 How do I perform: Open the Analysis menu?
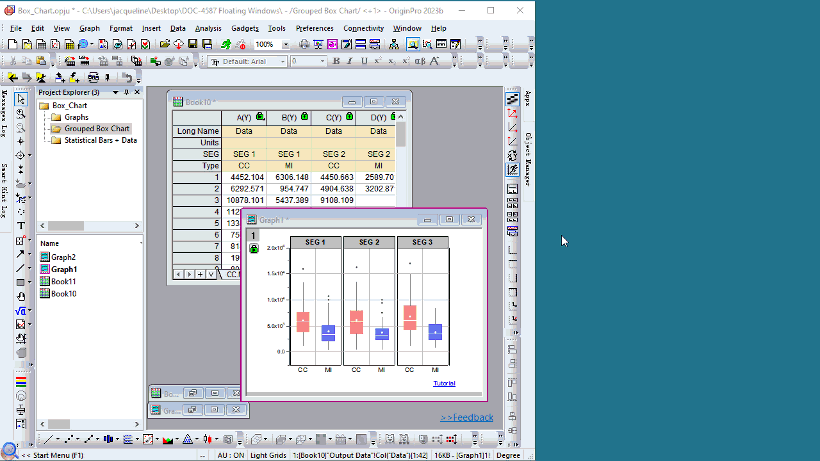coord(208,28)
